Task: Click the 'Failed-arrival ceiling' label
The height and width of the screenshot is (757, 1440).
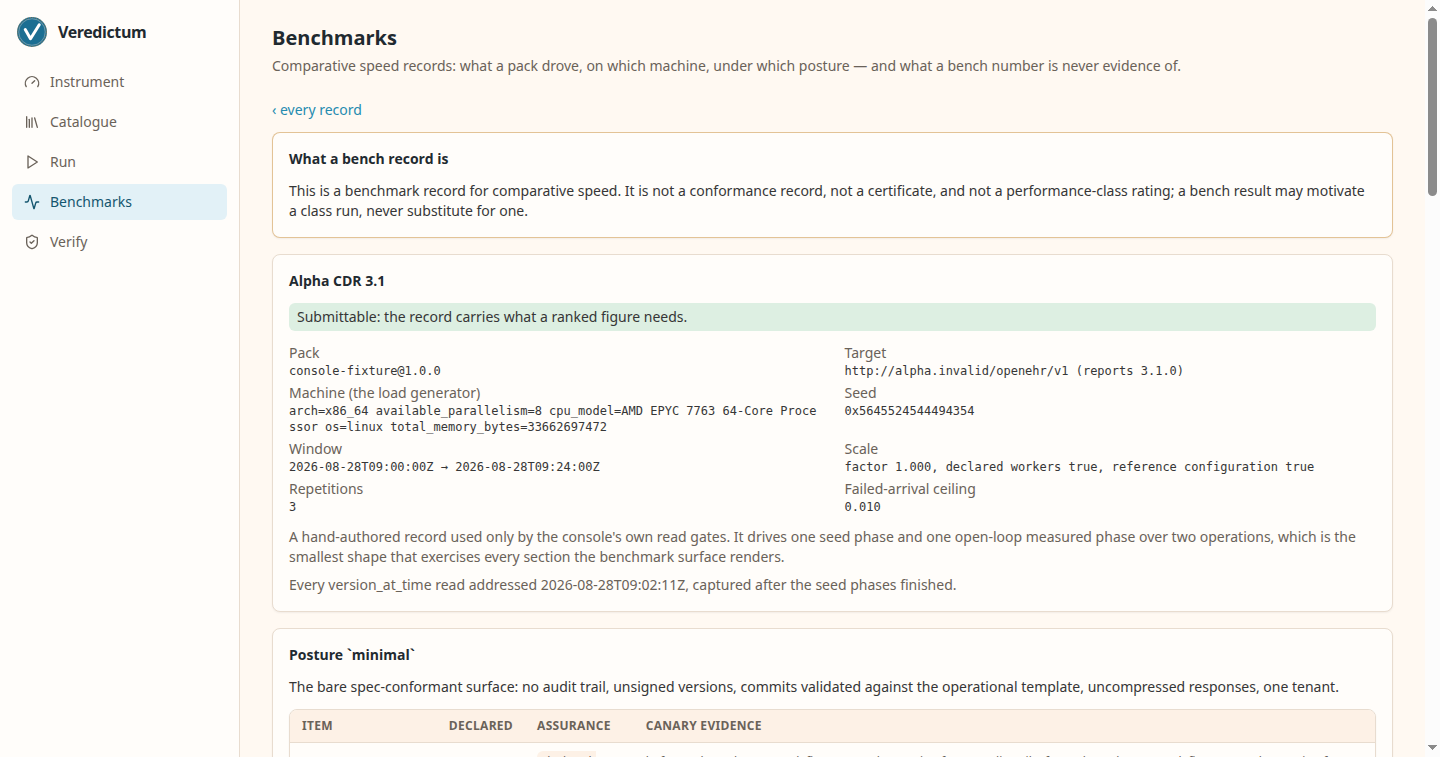Action: tap(910, 489)
